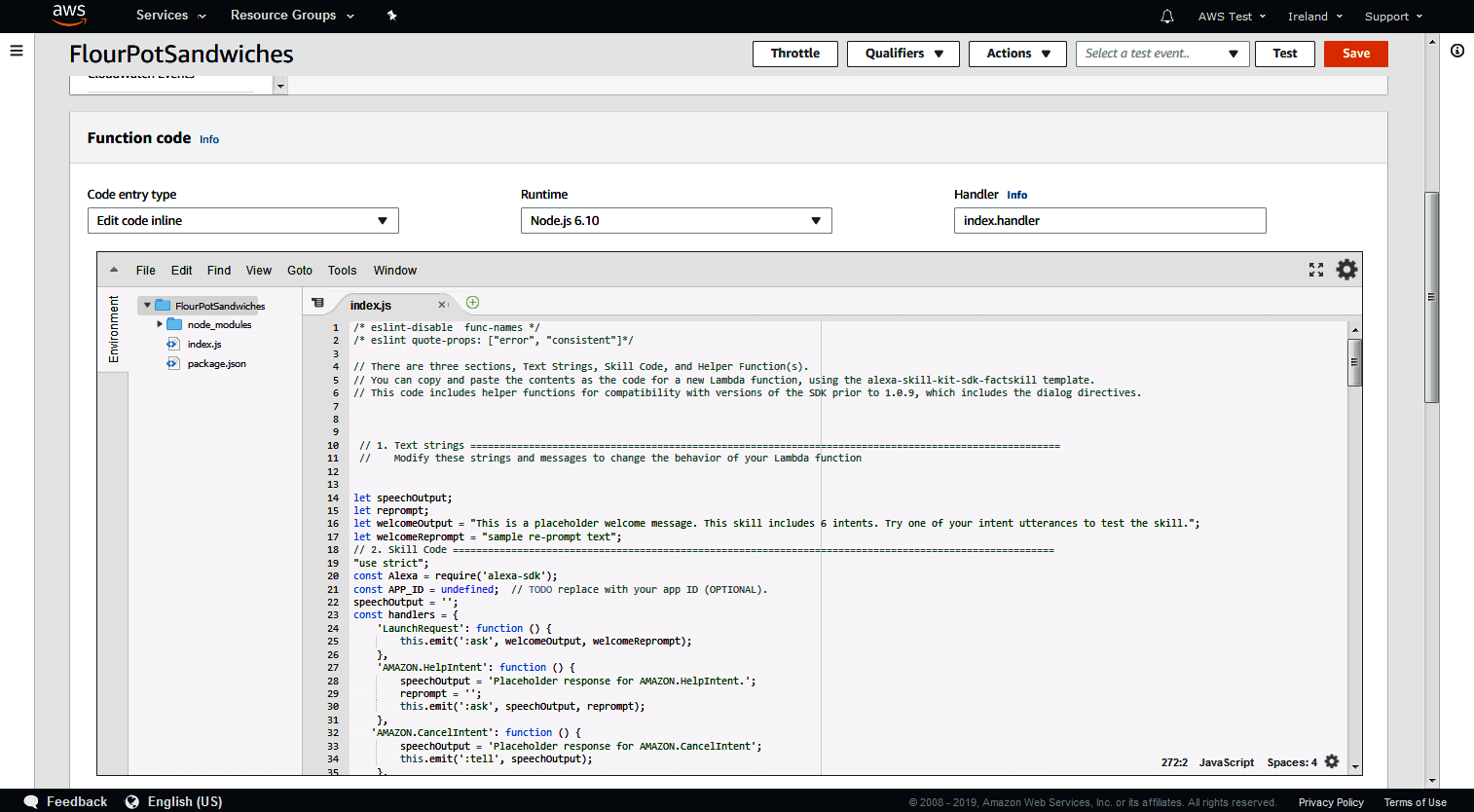This screenshot has height=812, width=1474.
Task: Open code editor preferences gear in toolbar
Action: [1346, 270]
